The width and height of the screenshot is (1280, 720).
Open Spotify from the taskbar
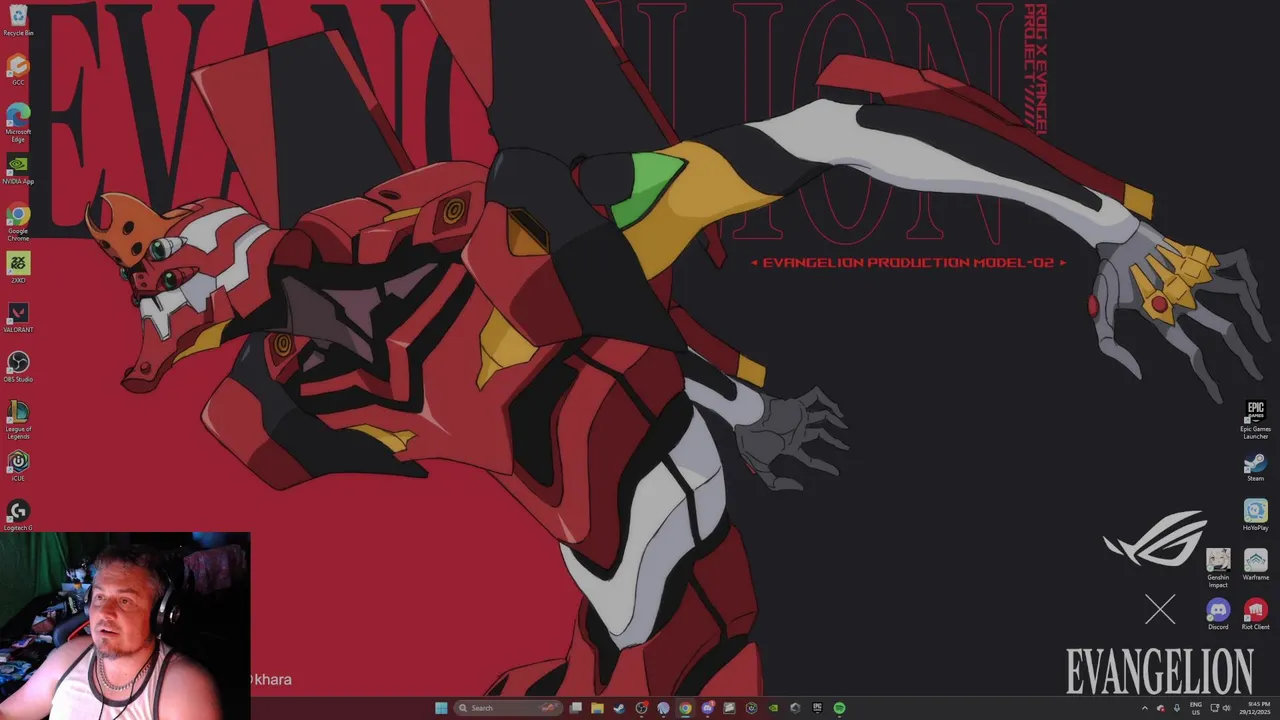click(839, 708)
